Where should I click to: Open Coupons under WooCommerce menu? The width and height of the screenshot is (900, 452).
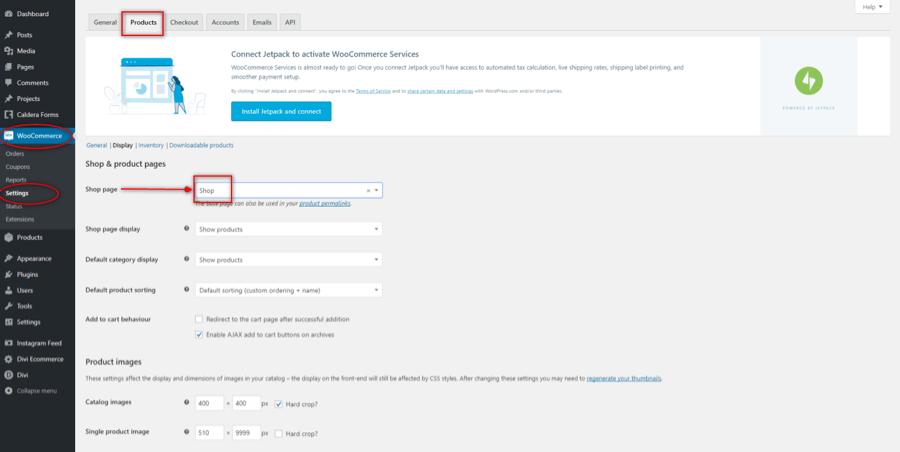(18, 167)
